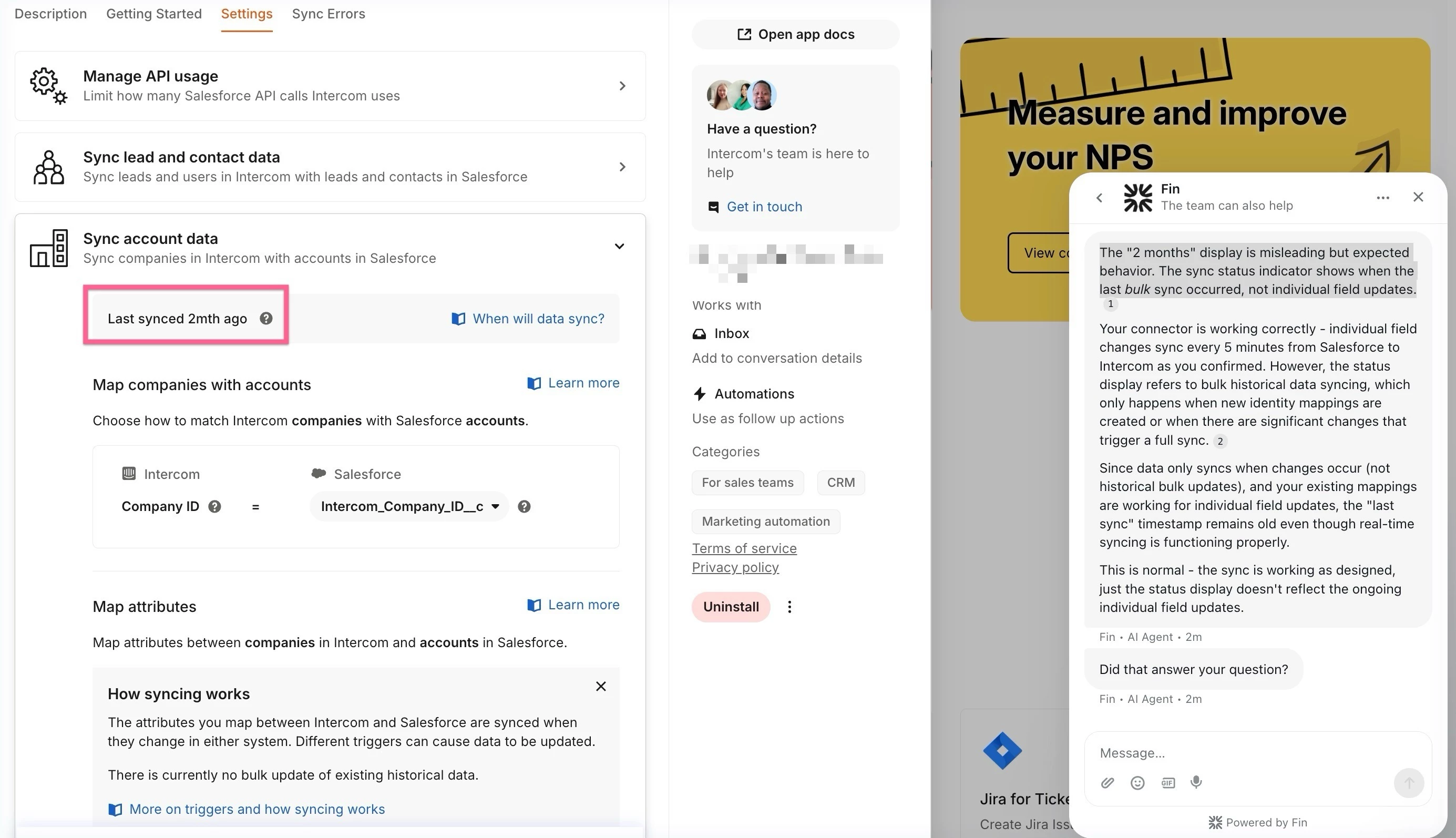Click citation 2 in Fin's answer
Image resolution: width=1456 pixels, height=838 pixels.
tap(1219, 441)
